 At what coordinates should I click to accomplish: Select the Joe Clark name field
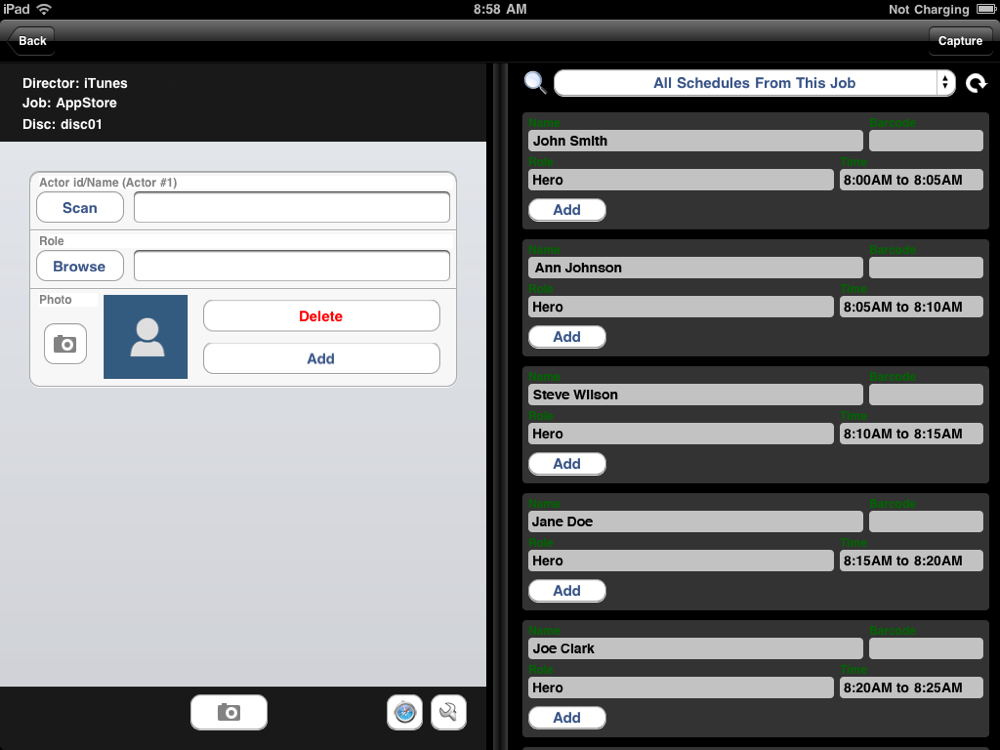pyautogui.click(x=695, y=649)
